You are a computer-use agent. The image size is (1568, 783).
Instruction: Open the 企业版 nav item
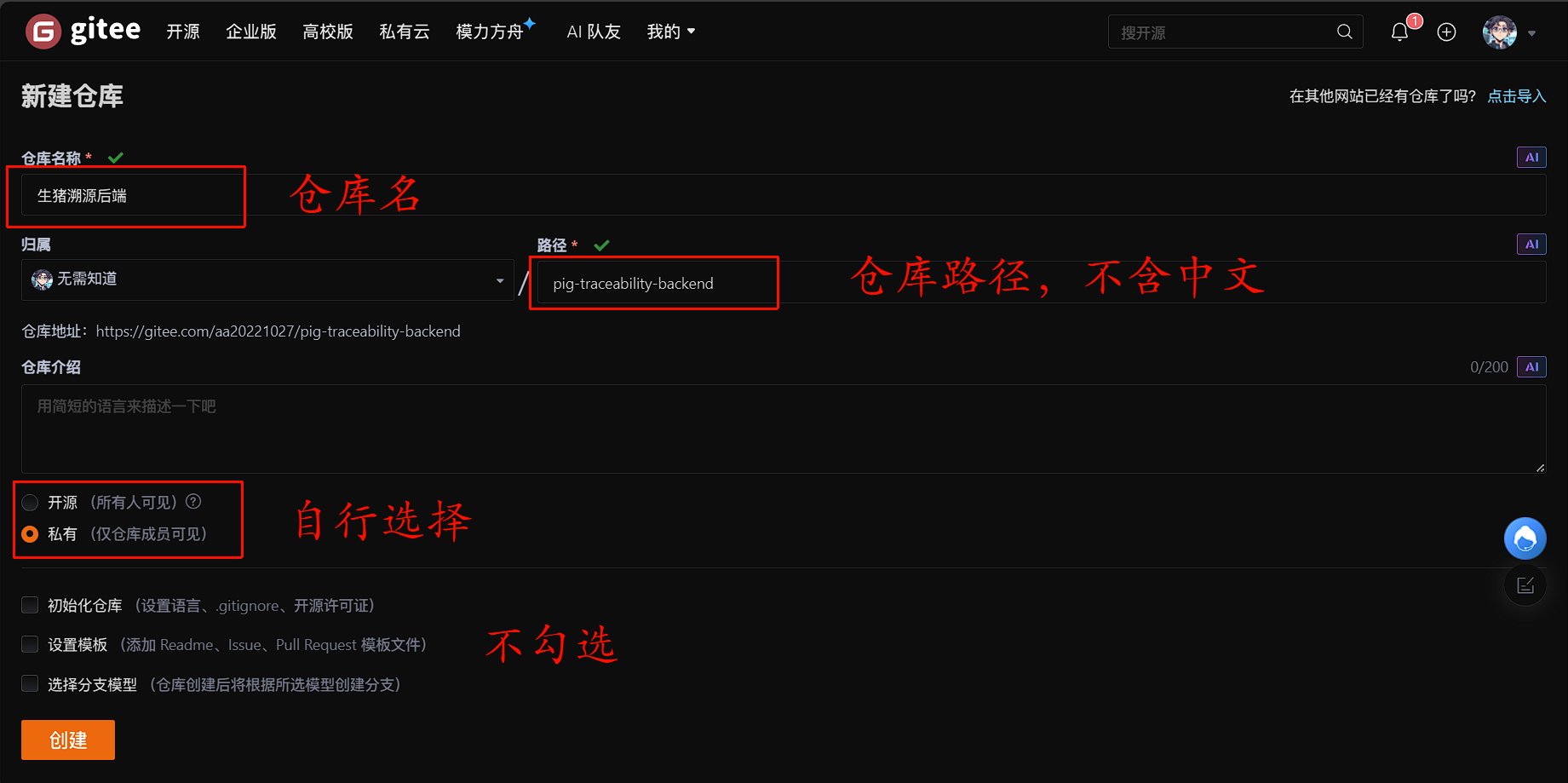[251, 32]
